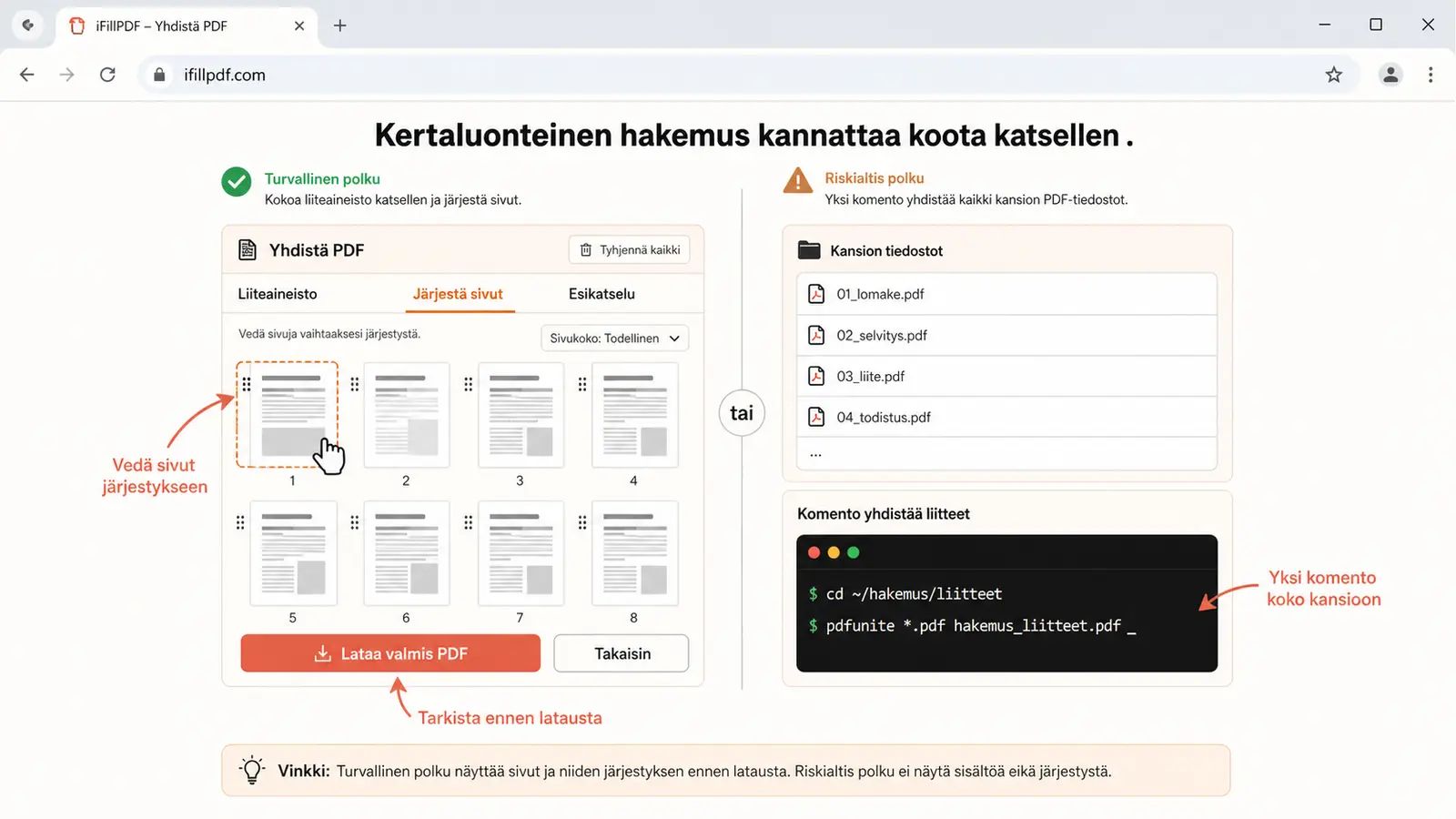
Task: Grab the drag handle of page 2
Action: coord(355,384)
